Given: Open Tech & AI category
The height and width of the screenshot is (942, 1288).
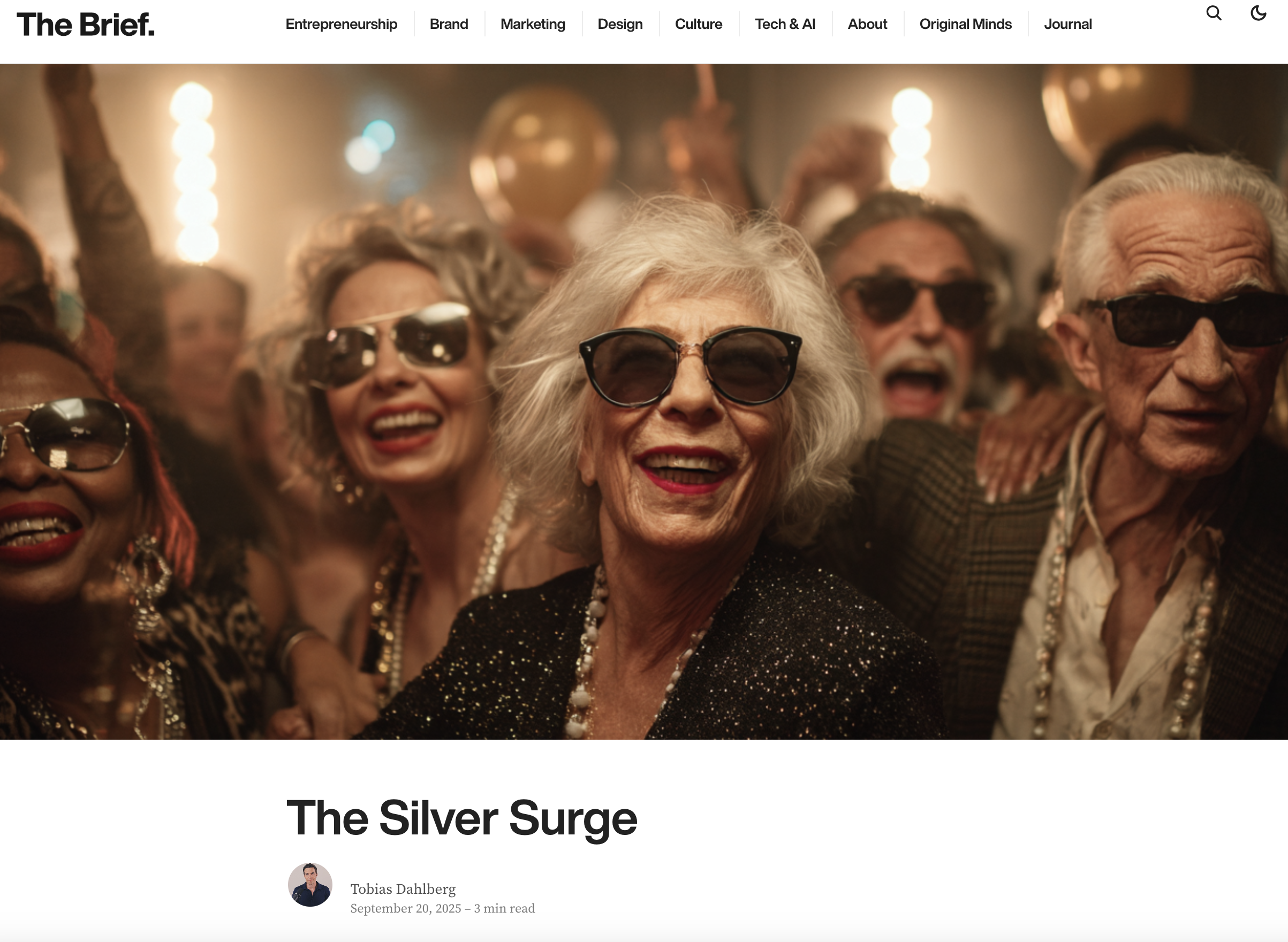Looking at the screenshot, I should click(x=785, y=24).
